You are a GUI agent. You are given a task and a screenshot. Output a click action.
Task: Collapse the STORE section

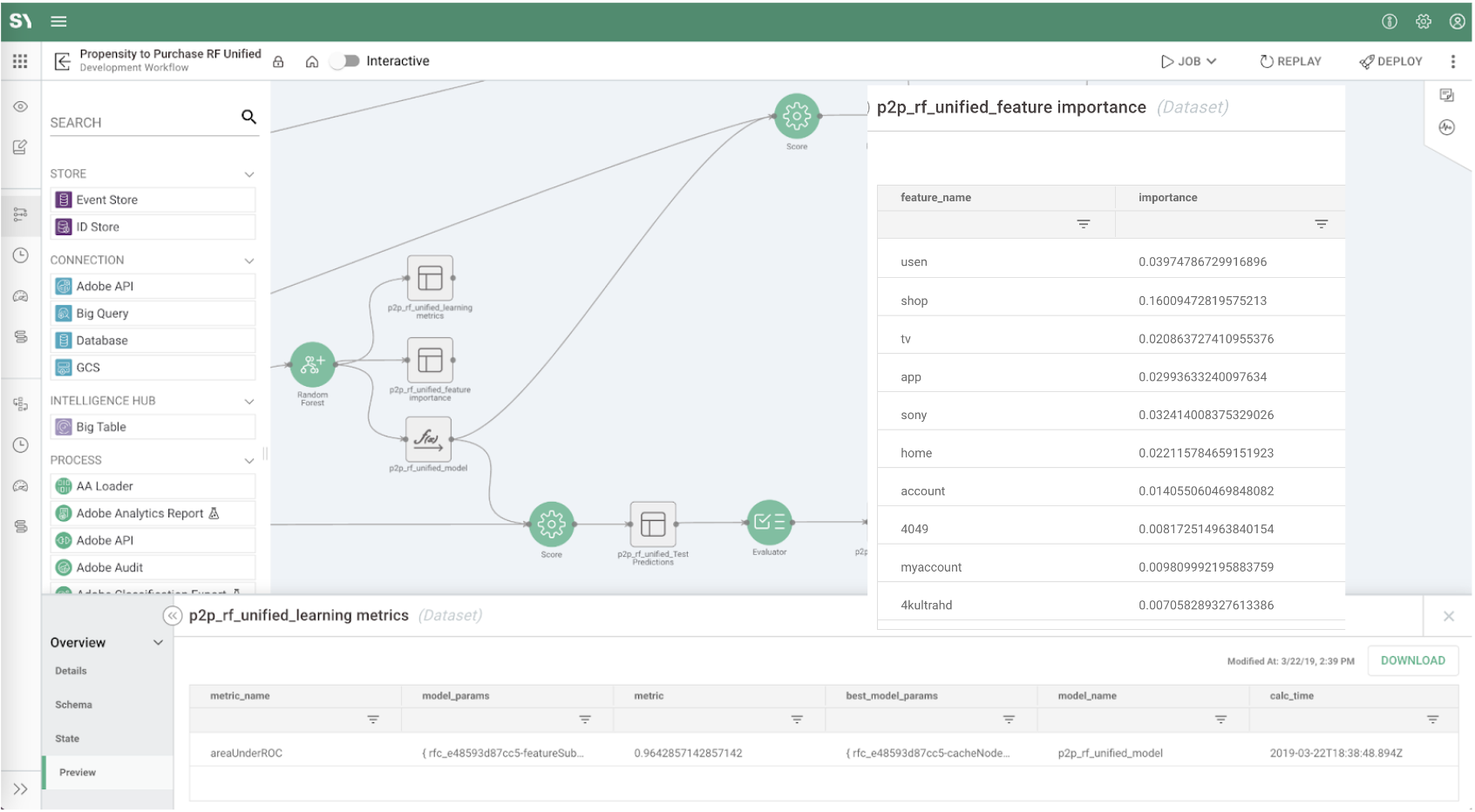(x=249, y=174)
